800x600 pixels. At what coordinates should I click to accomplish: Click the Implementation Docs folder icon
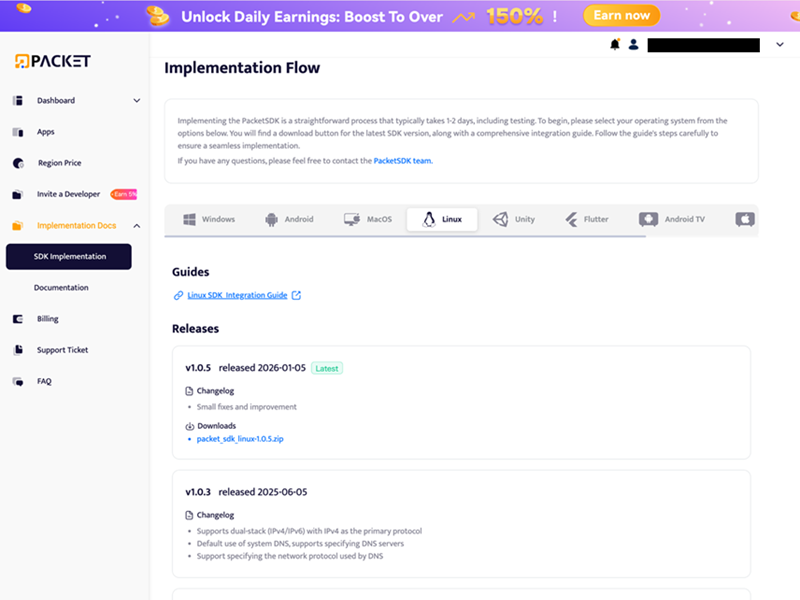point(18,226)
